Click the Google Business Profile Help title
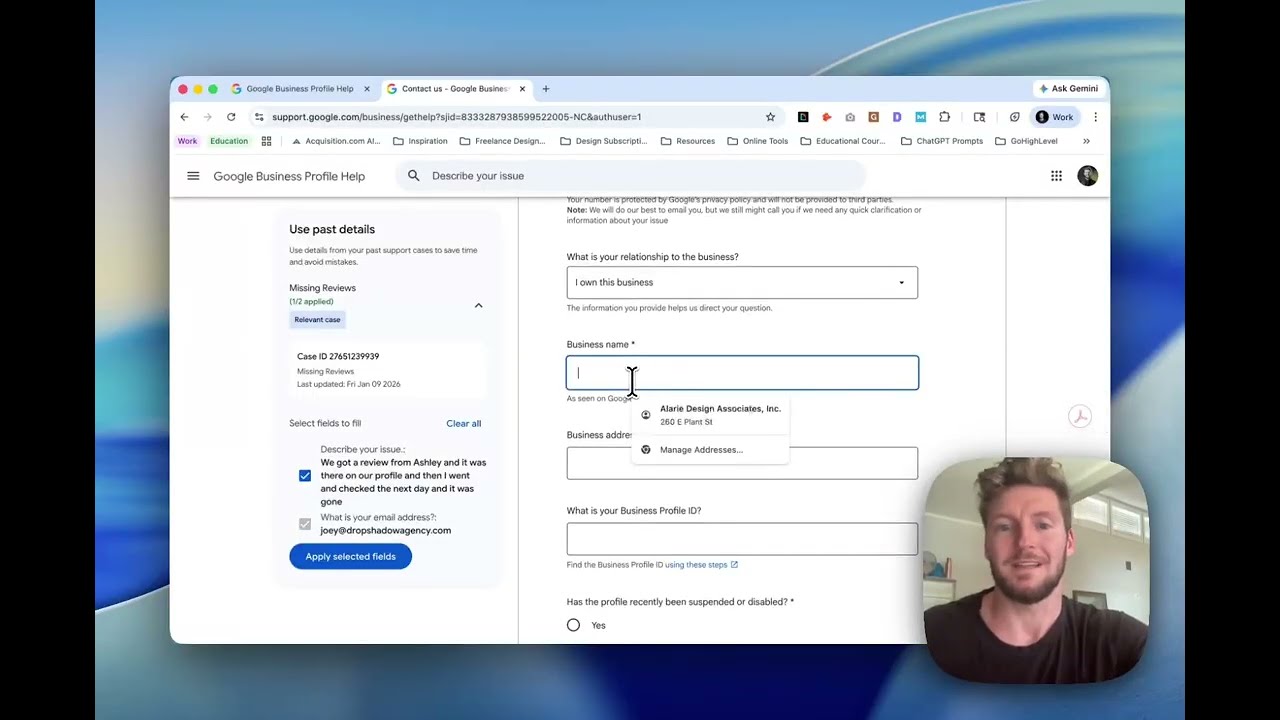Screen dimensions: 1280x720 tap(289, 176)
